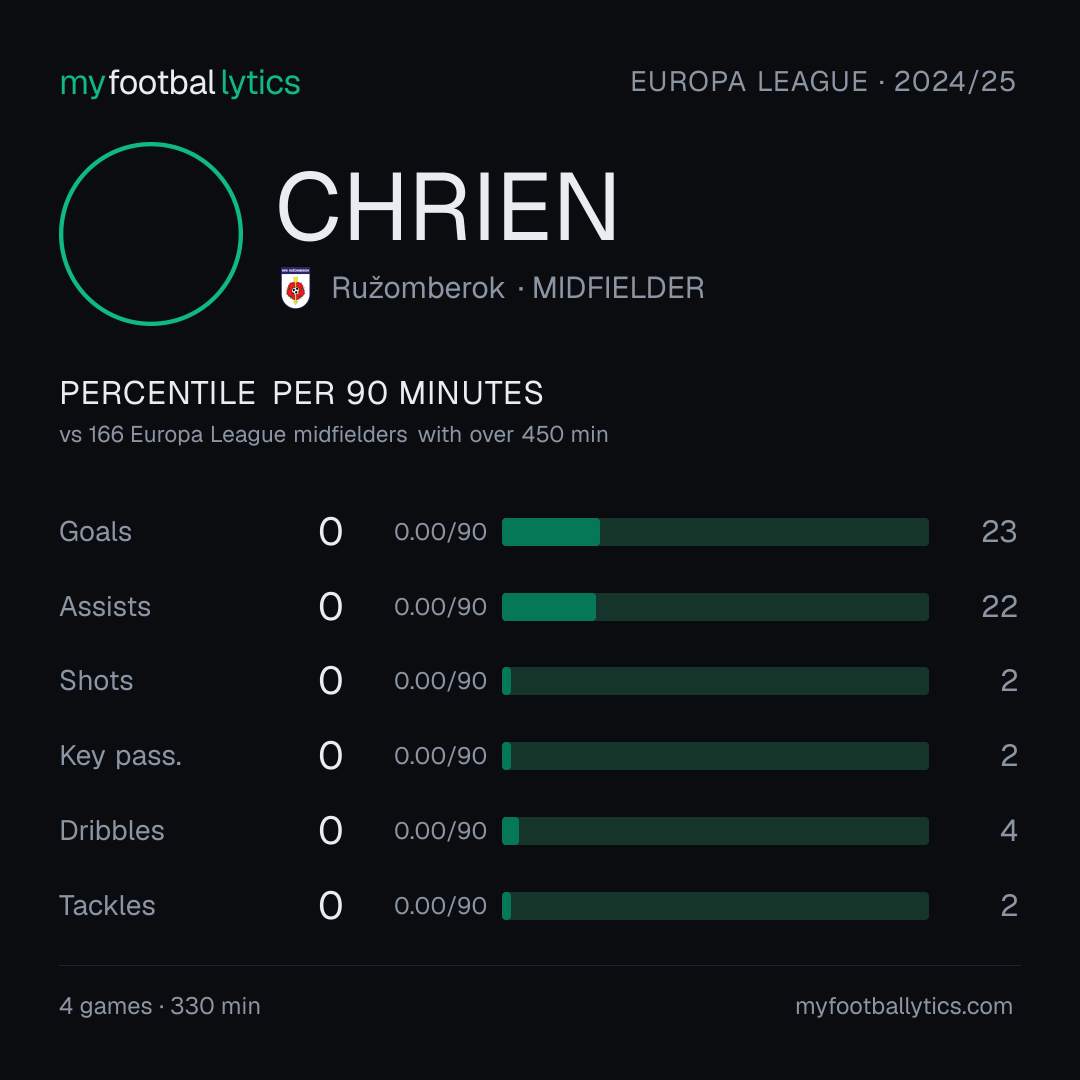Visit myfootballytics.com footer link

click(x=904, y=1006)
